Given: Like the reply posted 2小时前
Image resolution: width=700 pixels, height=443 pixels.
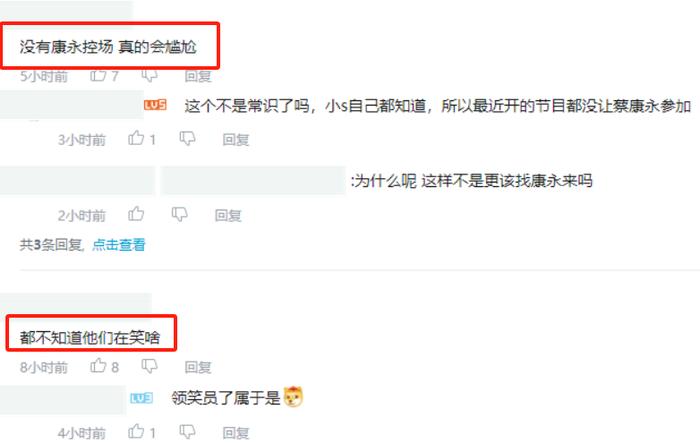Looking at the screenshot, I should click(x=136, y=214).
